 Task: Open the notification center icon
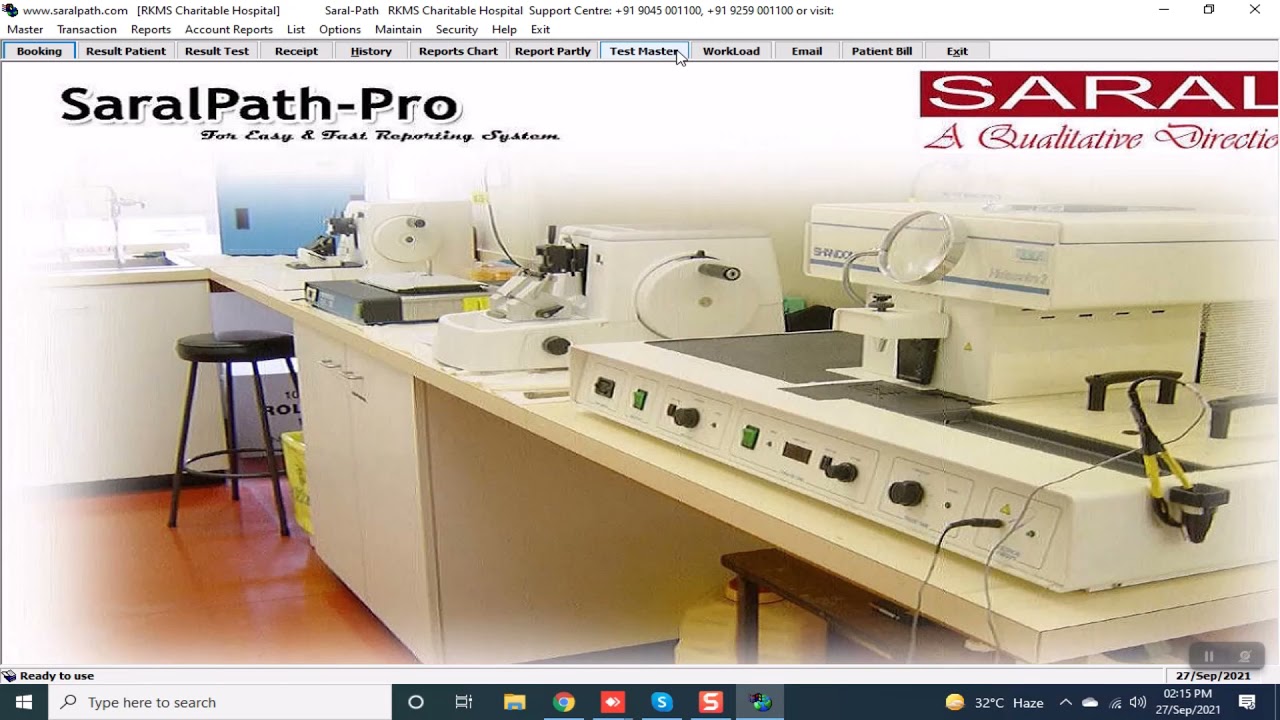1246,702
